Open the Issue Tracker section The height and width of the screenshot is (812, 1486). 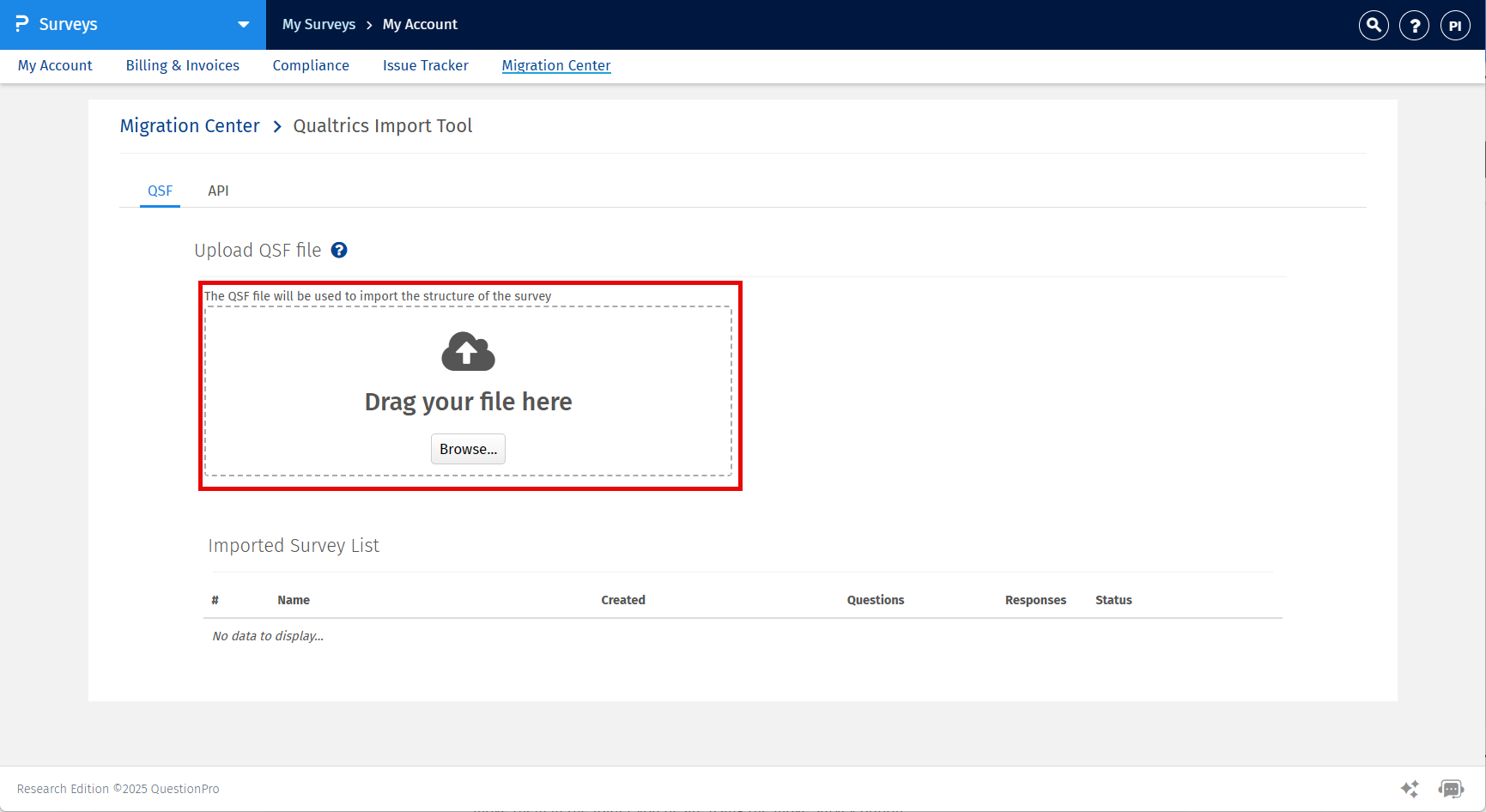[425, 65]
